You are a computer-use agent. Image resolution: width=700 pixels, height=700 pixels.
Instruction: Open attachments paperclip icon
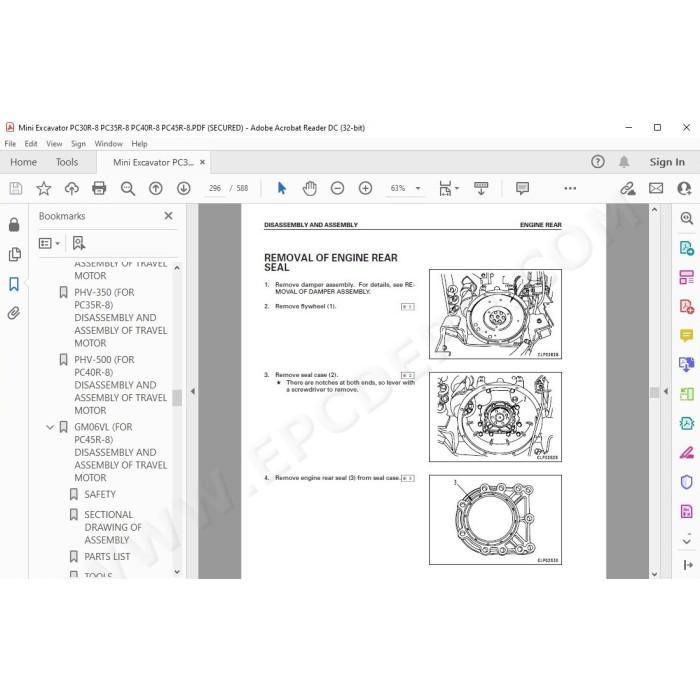(14, 313)
